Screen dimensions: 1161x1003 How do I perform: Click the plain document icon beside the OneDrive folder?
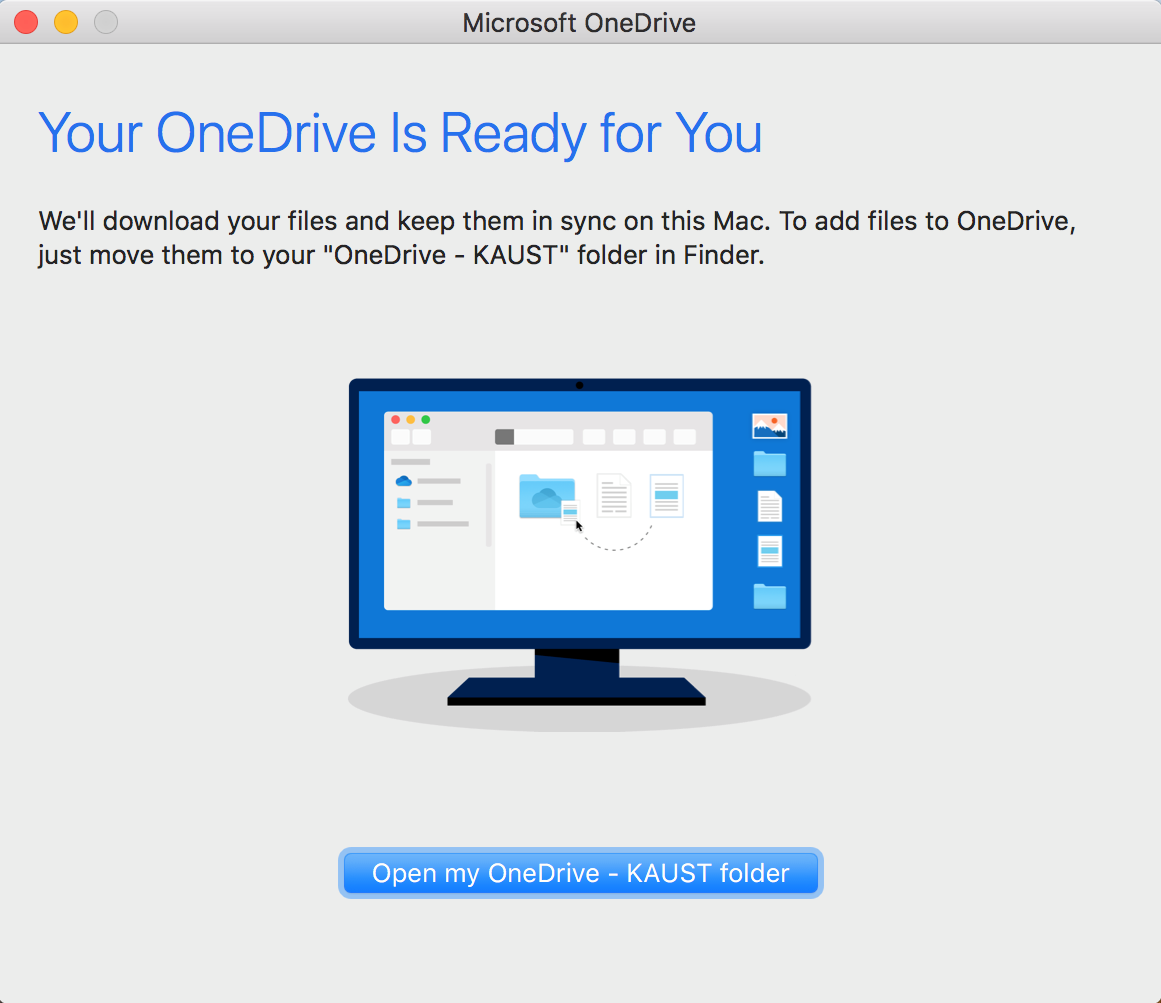[614, 495]
